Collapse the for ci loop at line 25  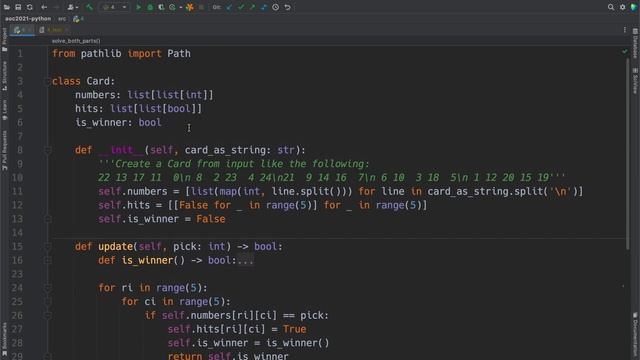point(48,302)
